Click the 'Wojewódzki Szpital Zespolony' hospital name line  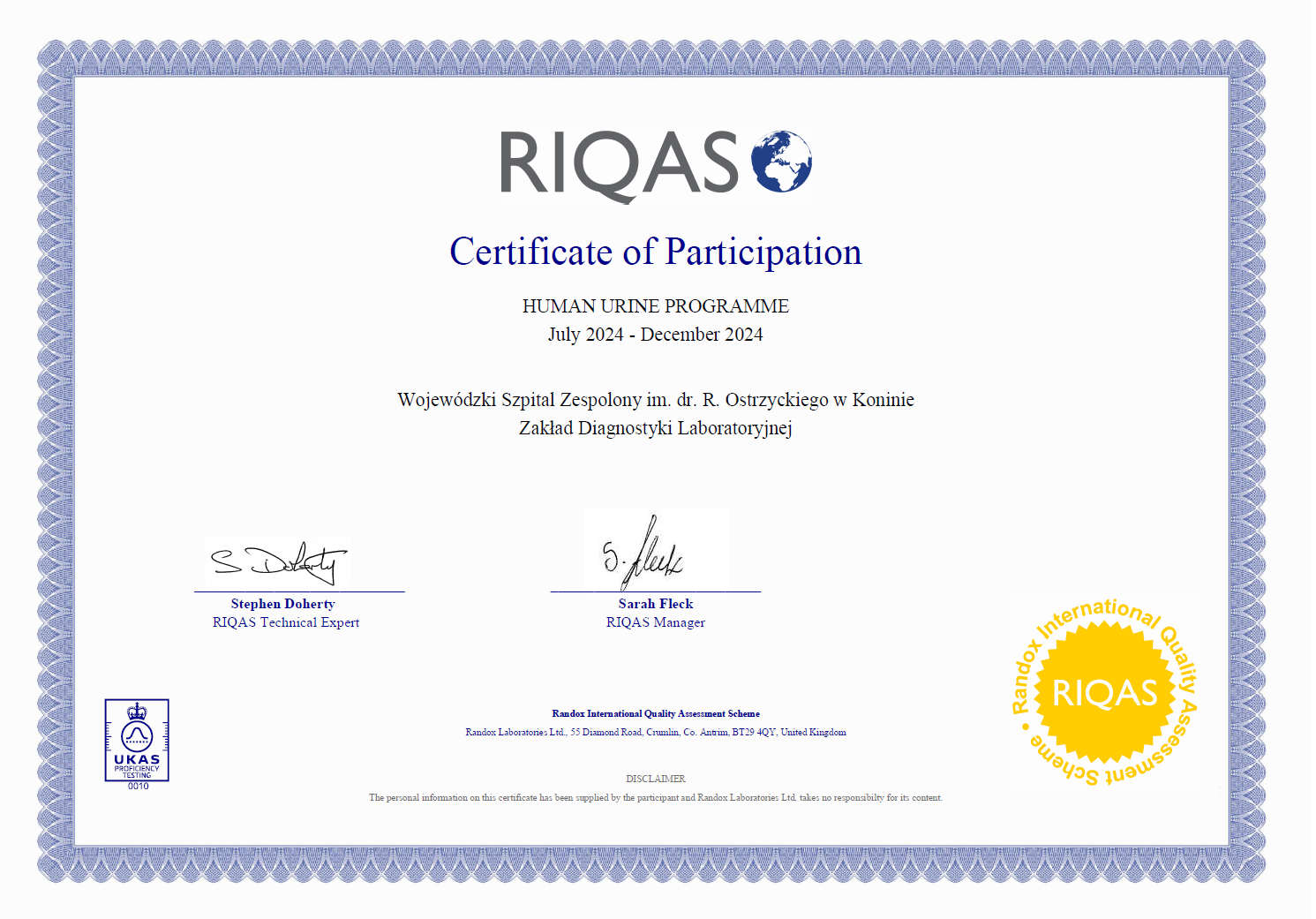coord(656,400)
